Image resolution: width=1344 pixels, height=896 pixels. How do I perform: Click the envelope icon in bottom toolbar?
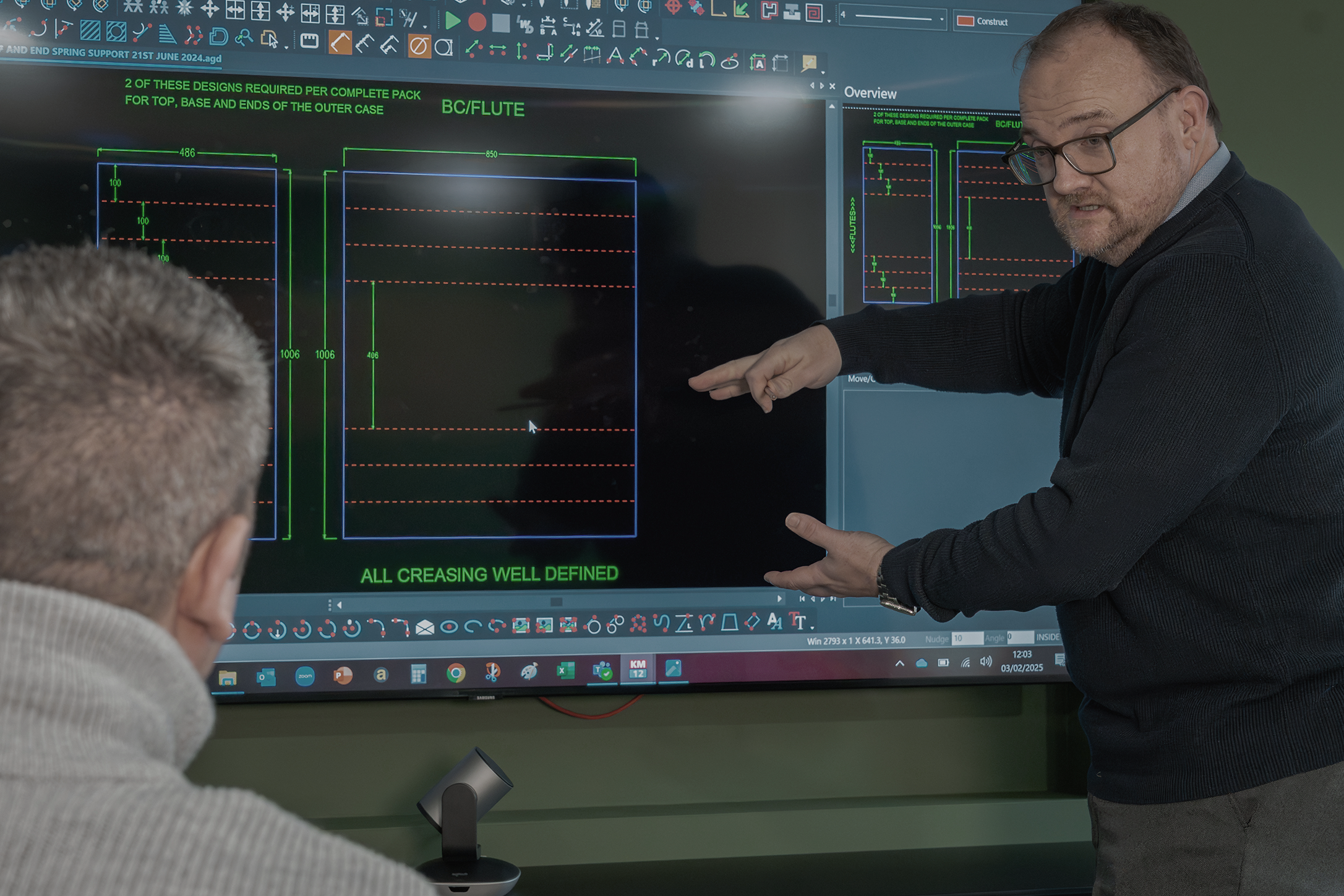[x=425, y=628]
